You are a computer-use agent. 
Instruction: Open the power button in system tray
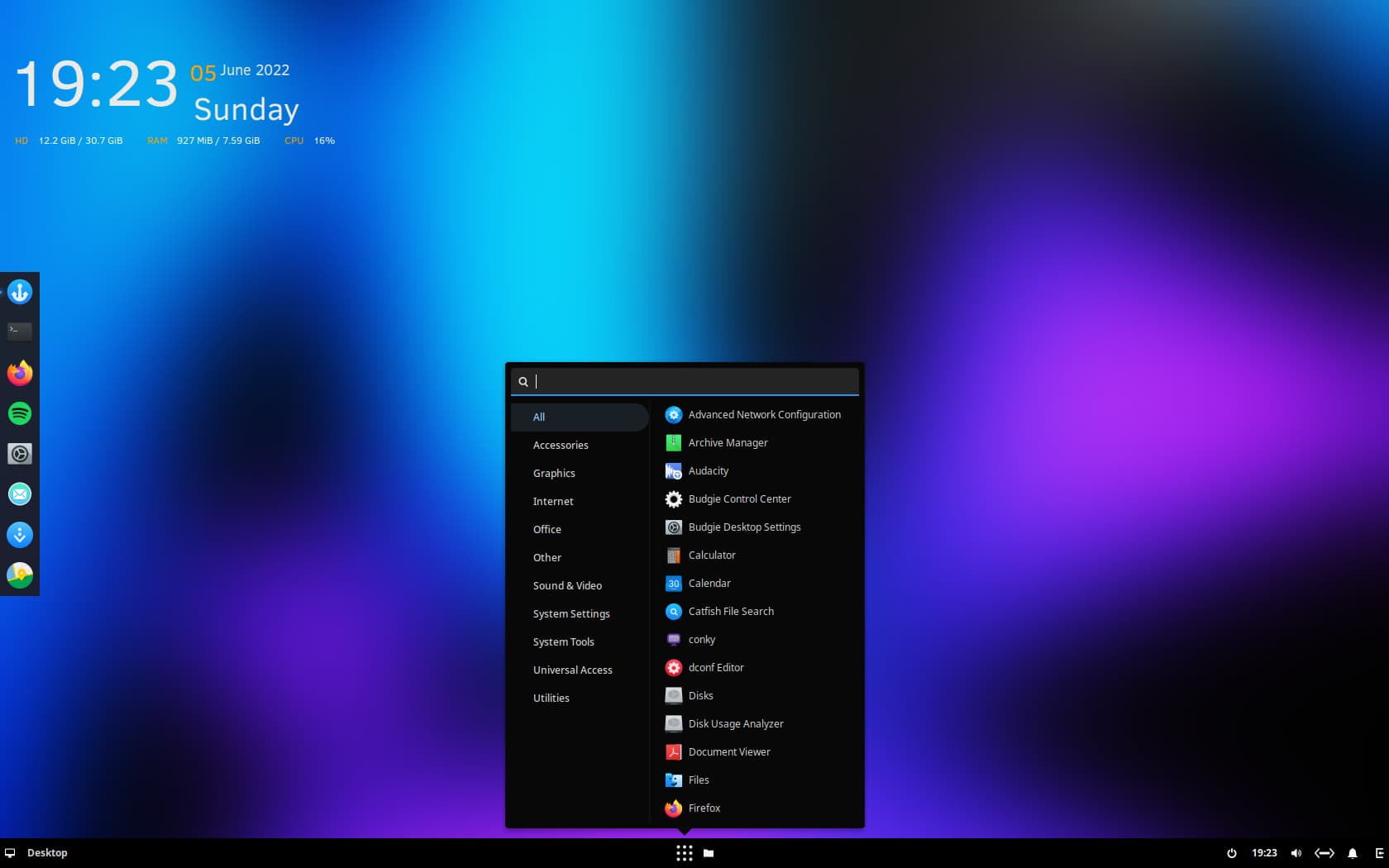tap(1232, 853)
